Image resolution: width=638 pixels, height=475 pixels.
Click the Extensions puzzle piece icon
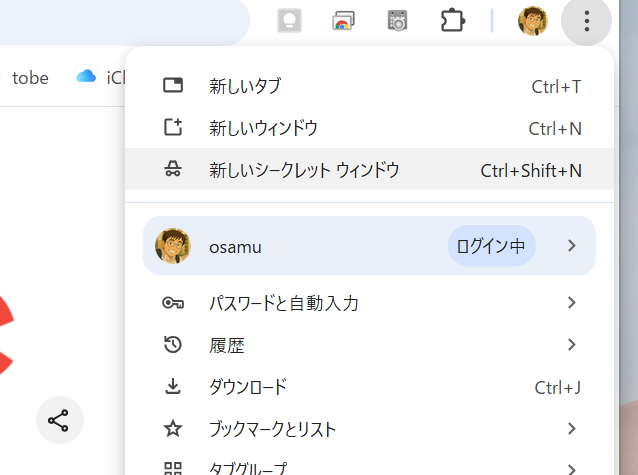(453, 21)
